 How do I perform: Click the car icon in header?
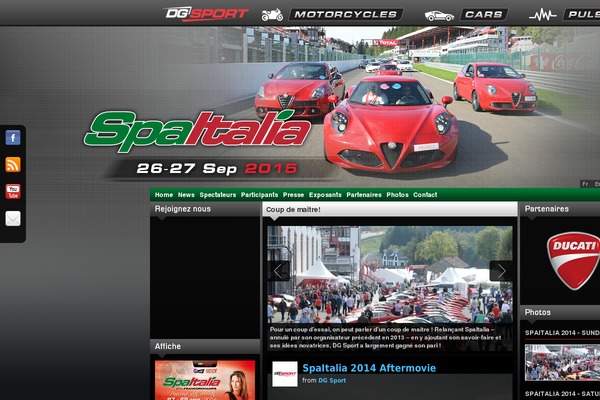coord(439,16)
